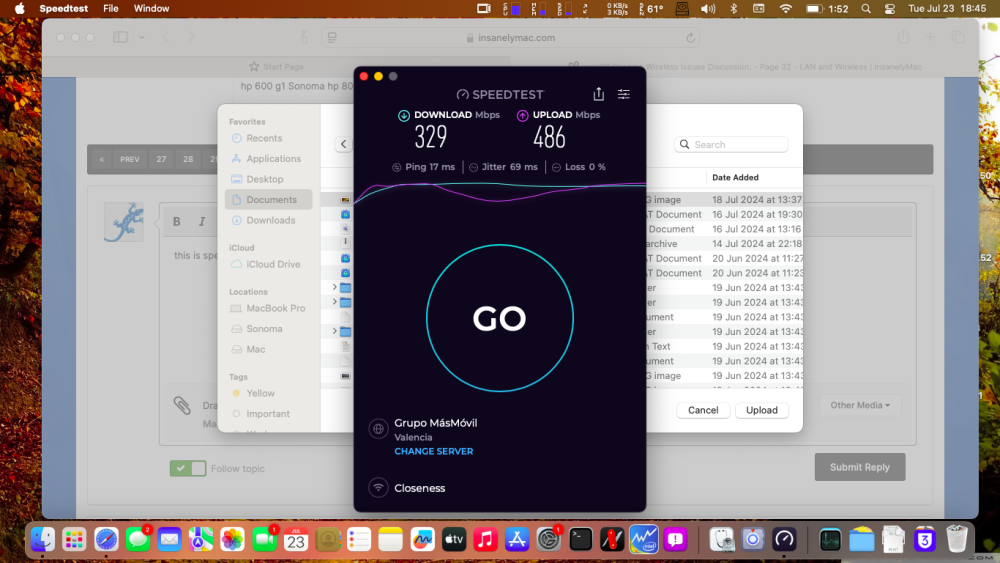This screenshot has width=1000, height=563.
Task: Click Upload in the file dialog
Action: tap(761, 410)
